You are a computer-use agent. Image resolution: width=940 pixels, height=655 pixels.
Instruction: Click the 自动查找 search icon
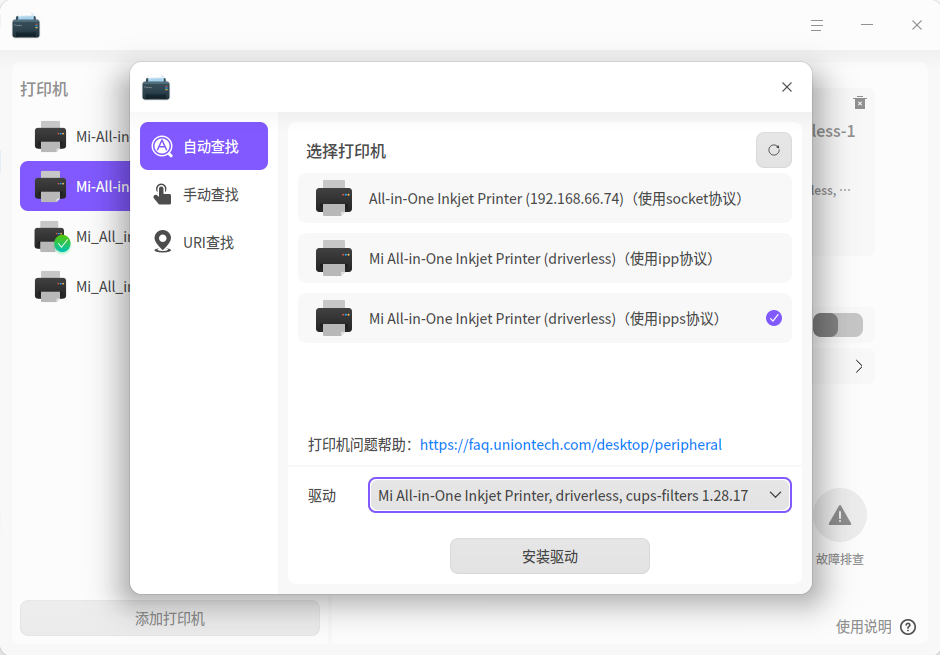pyautogui.click(x=162, y=146)
